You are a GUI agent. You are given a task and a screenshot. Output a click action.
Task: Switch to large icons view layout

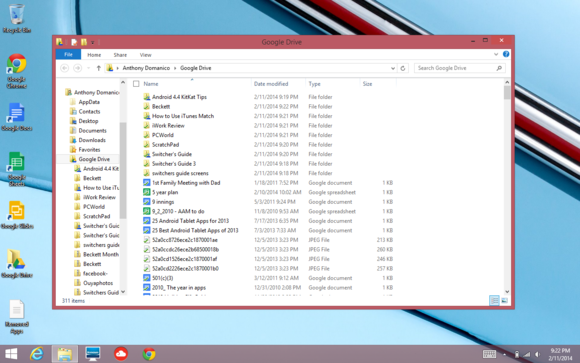coord(504,300)
